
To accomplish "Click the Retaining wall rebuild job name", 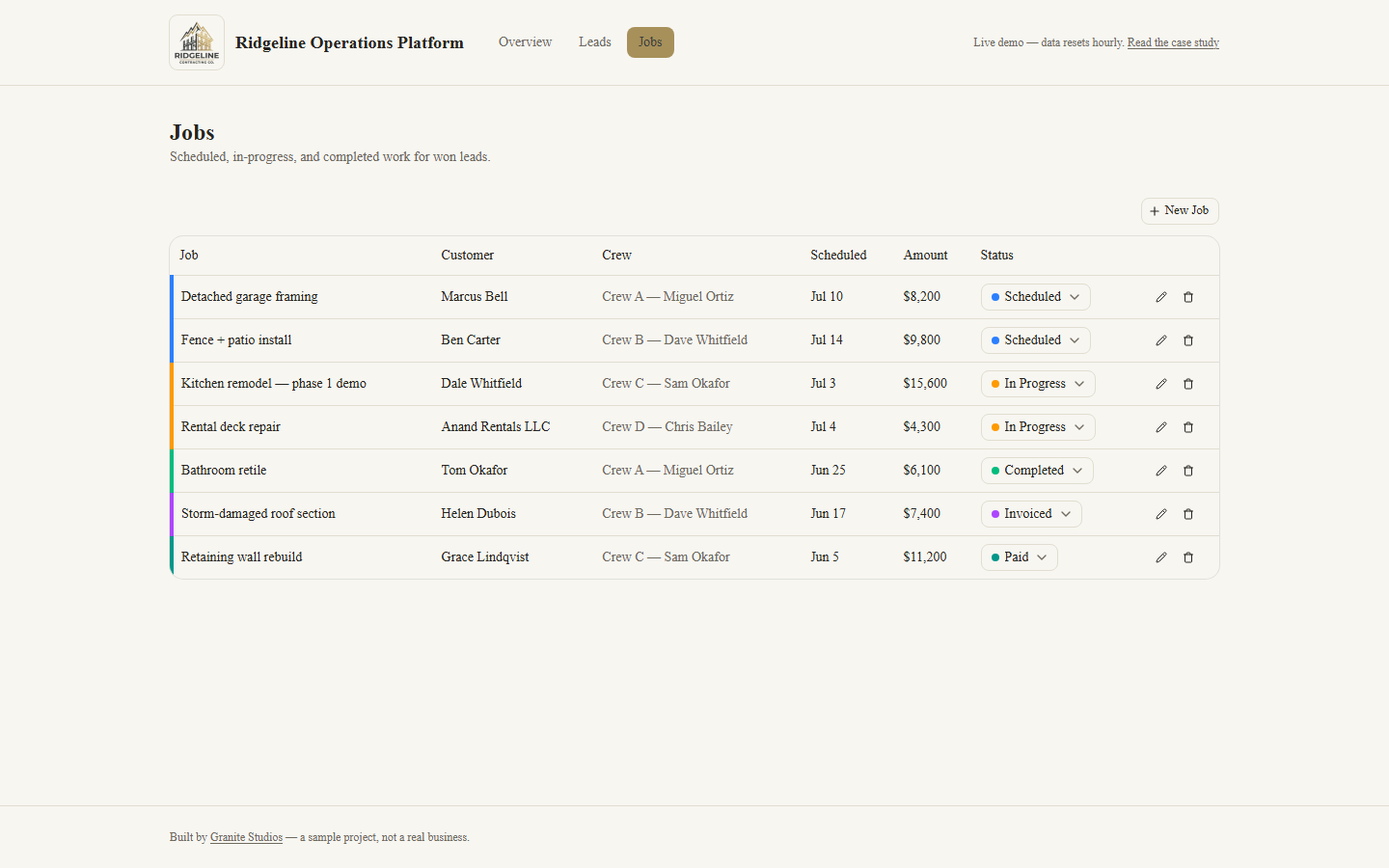I will tap(242, 557).
